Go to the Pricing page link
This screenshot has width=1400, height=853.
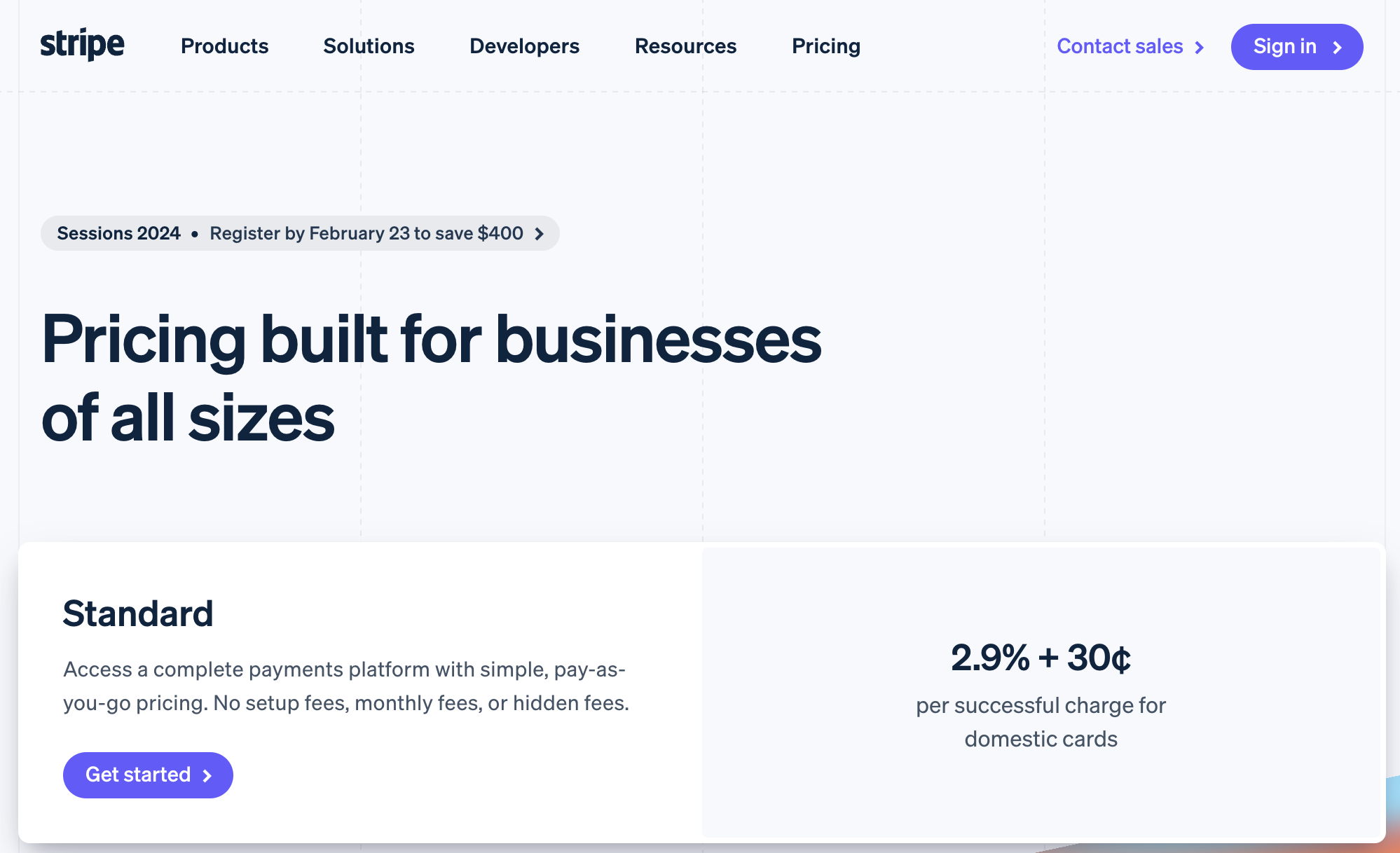(825, 46)
